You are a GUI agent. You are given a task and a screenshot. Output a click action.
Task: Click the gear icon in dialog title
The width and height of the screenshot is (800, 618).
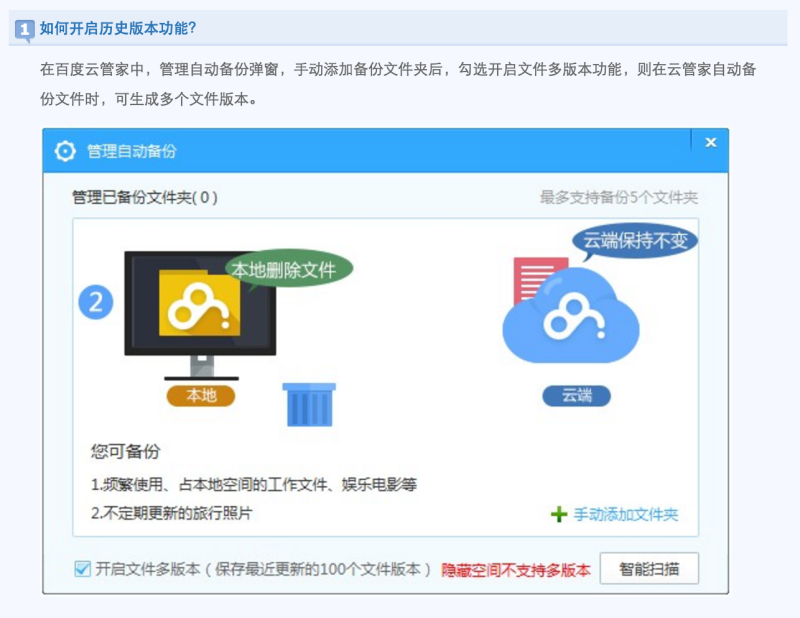[65, 151]
